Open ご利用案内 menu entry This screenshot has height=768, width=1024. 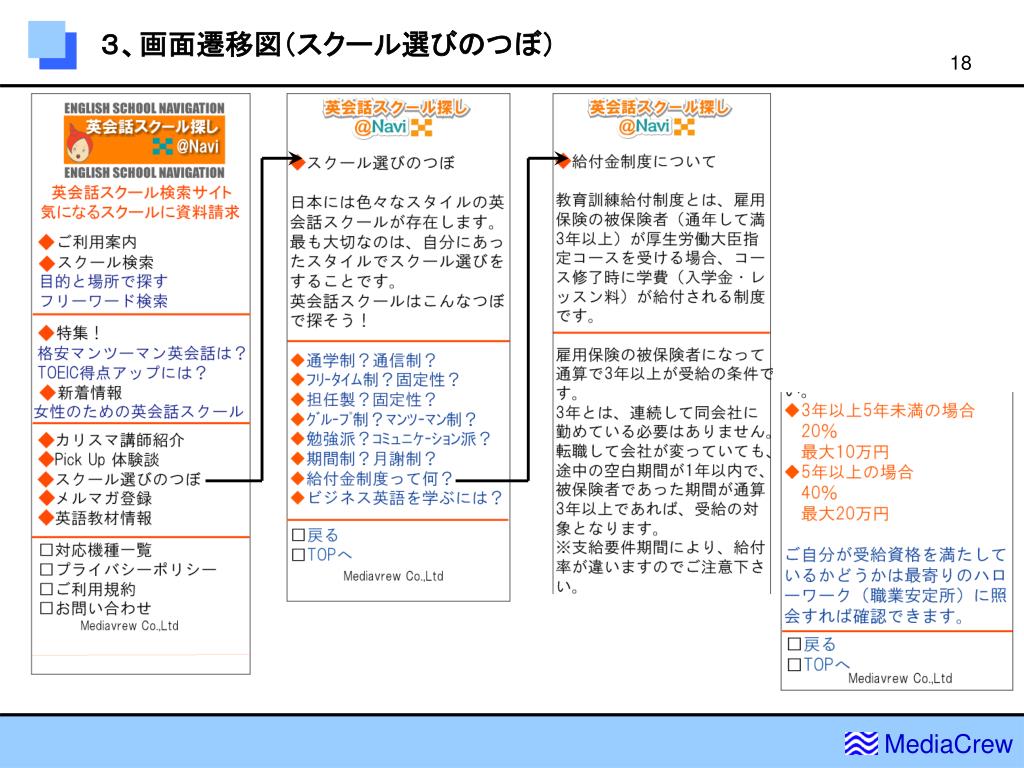(x=97, y=242)
